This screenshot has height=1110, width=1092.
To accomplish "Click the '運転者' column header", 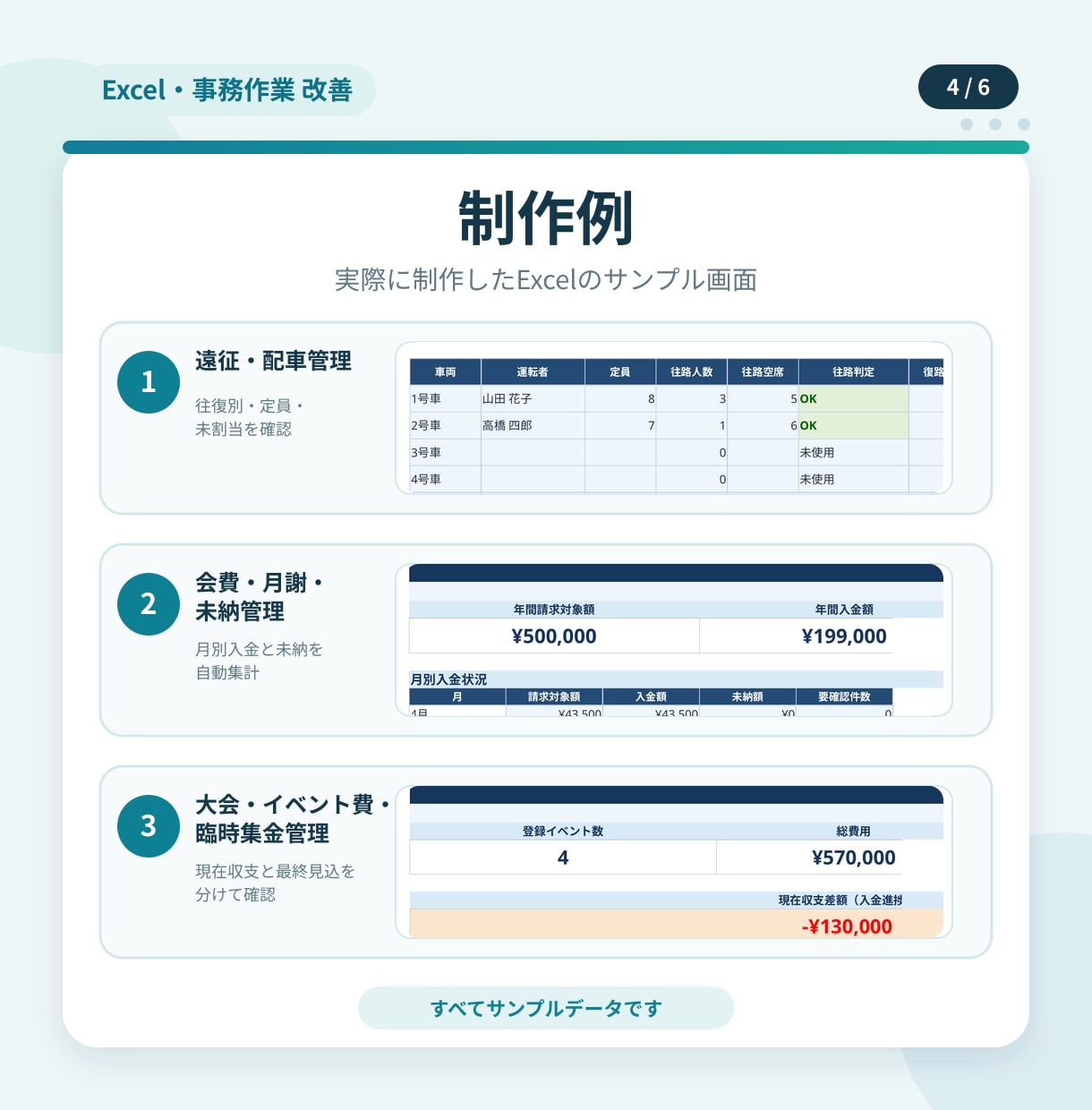I will click(533, 371).
